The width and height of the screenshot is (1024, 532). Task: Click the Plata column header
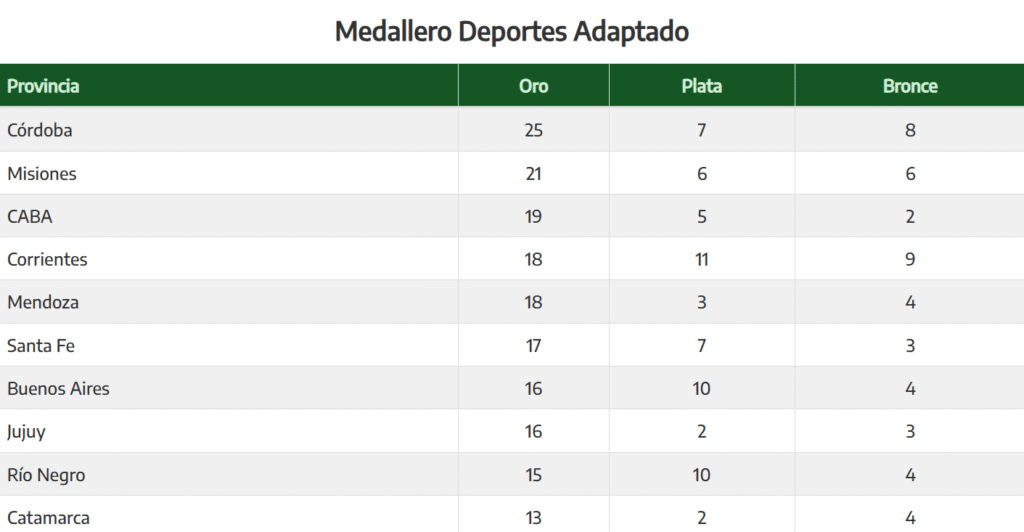point(701,86)
